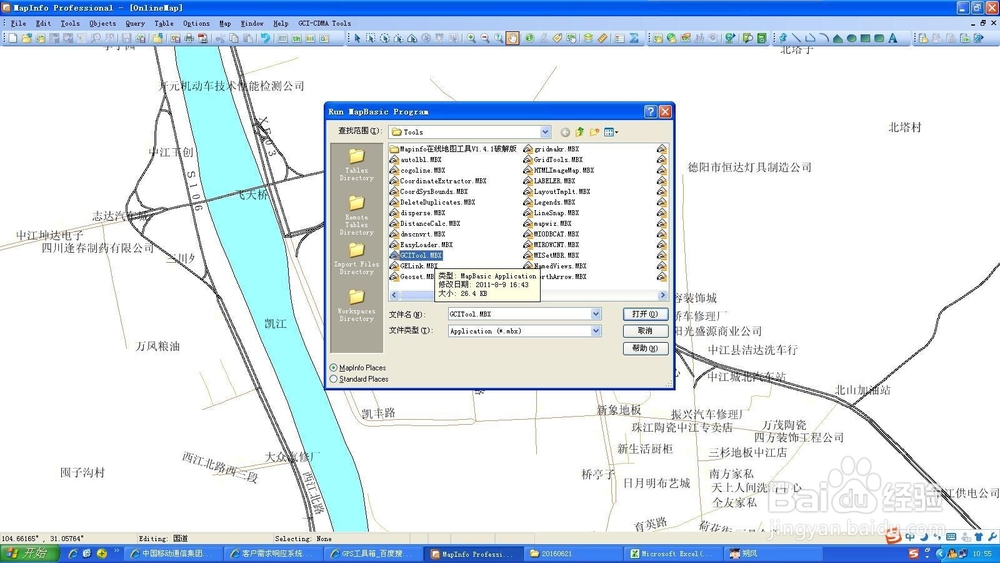Select the Grabber hand tool
Image resolution: width=1000 pixels, height=563 pixels.
pos(513,38)
